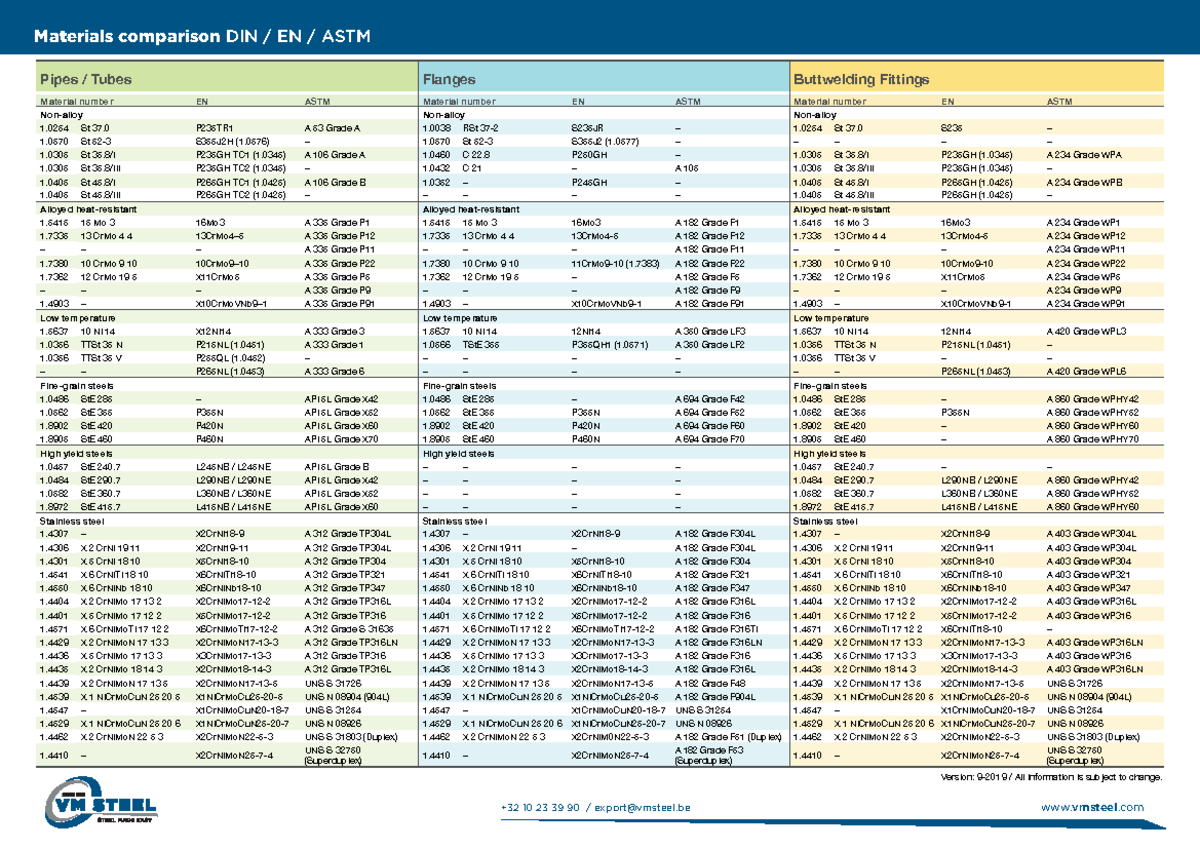
Task: Click the 'Low temperature' heading under Buttwelding Fittings
Action: (x=831, y=316)
